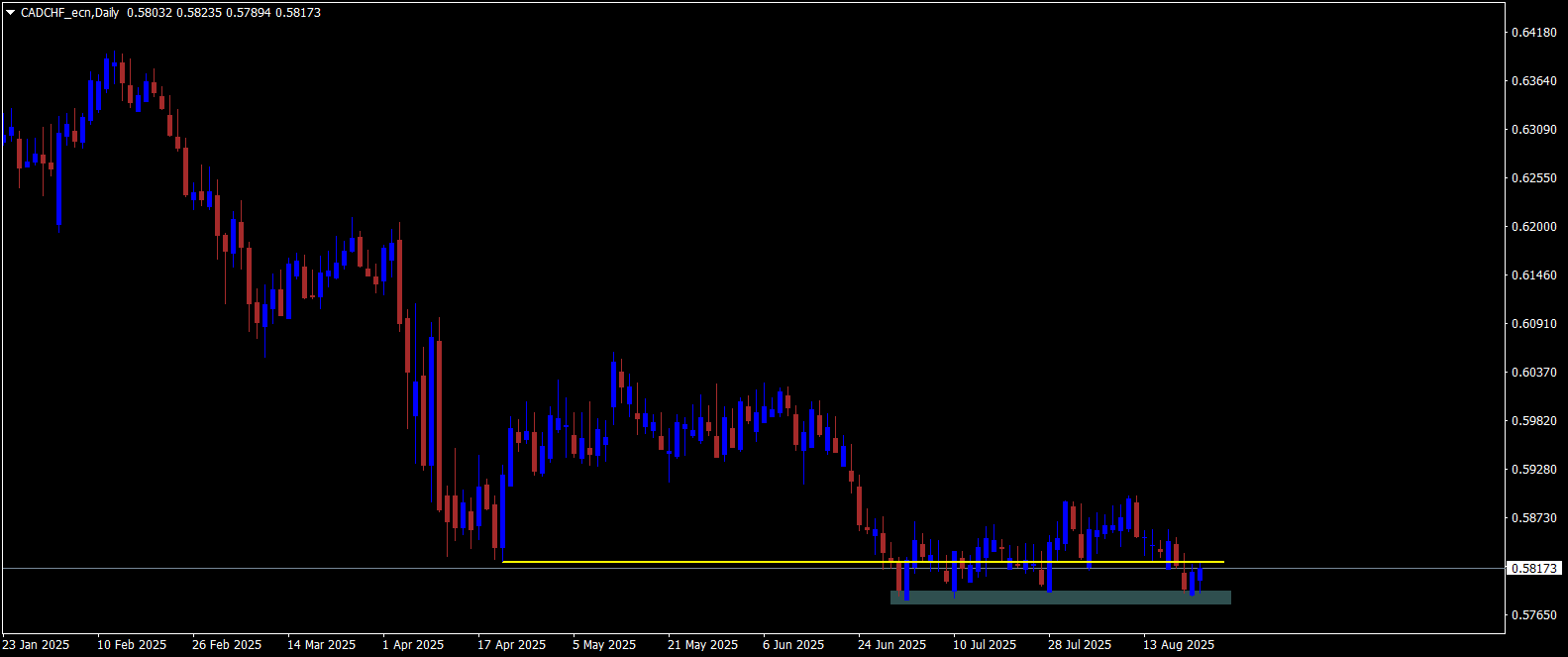Click the 26 Feb 2025 date label
This screenshot has width=1568, height=657.
click(x=227, y=645)
